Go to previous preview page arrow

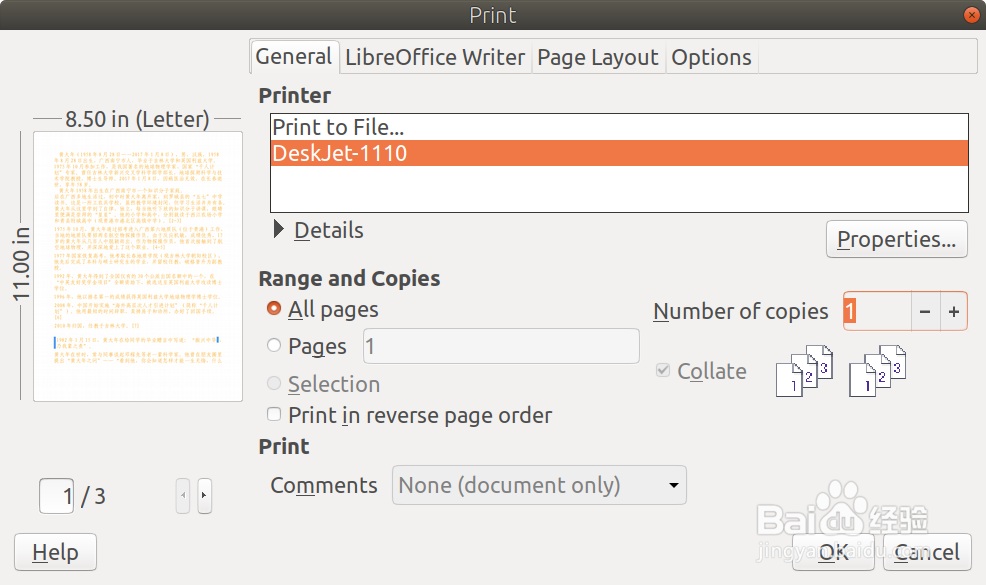coord(183,496)
